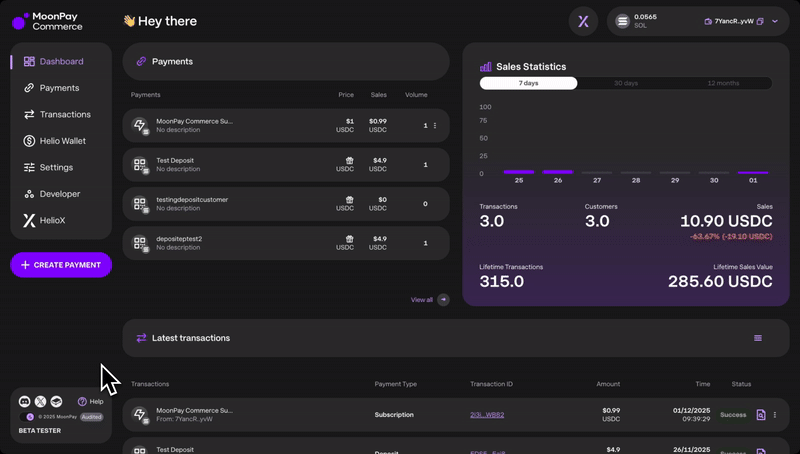This screenshot has height=454, width=800.
Task: Open the three-dot menu for MoonPay Commerce Su payment
Action: (x=435, y=125)
